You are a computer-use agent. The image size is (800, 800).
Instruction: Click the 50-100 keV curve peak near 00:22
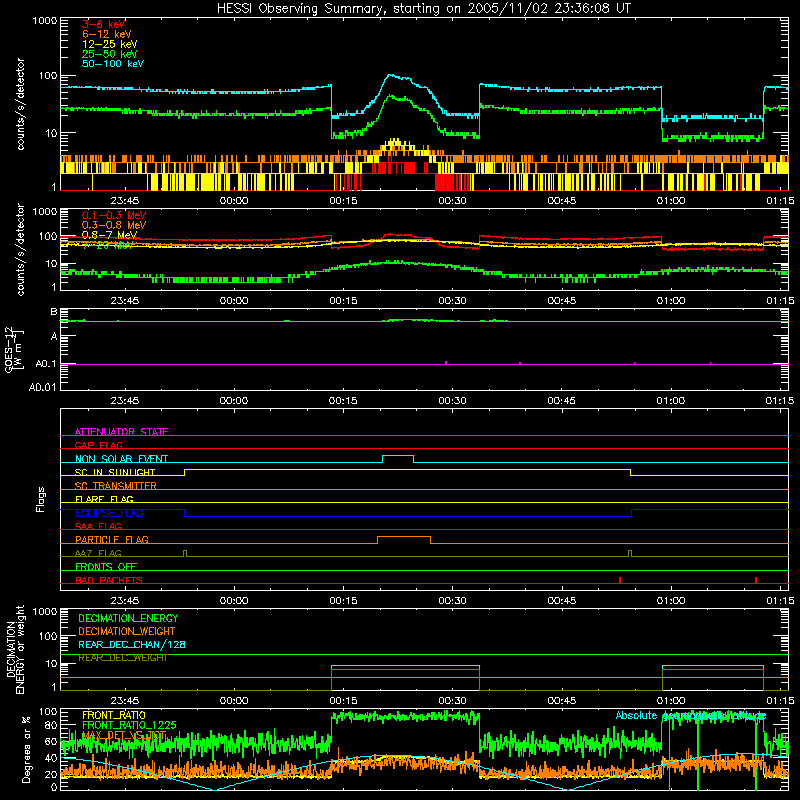coord(391,76)
